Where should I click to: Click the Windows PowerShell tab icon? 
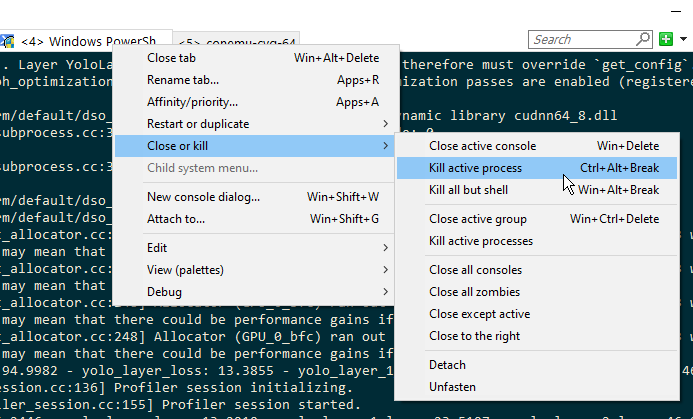tap(7, 41)
